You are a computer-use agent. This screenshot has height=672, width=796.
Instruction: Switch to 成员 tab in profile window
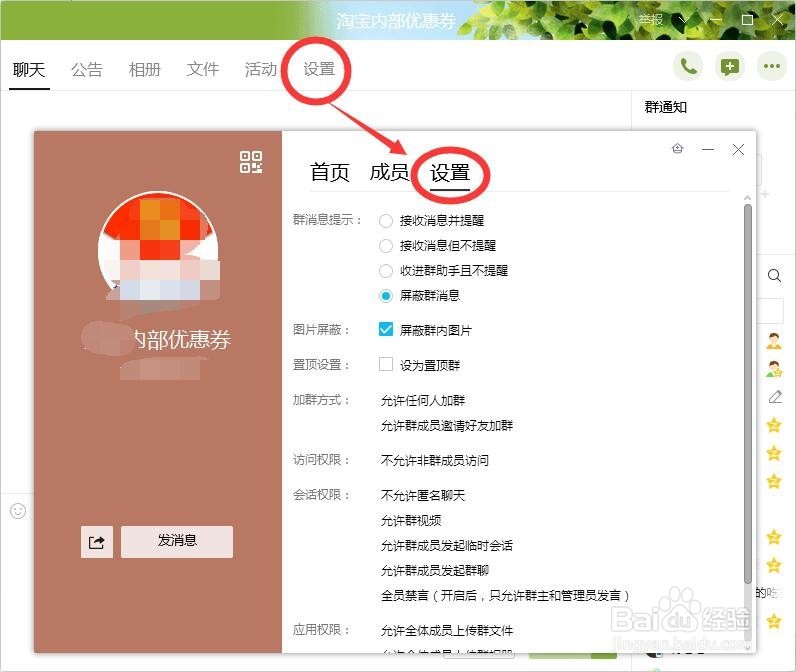[389, 173]
